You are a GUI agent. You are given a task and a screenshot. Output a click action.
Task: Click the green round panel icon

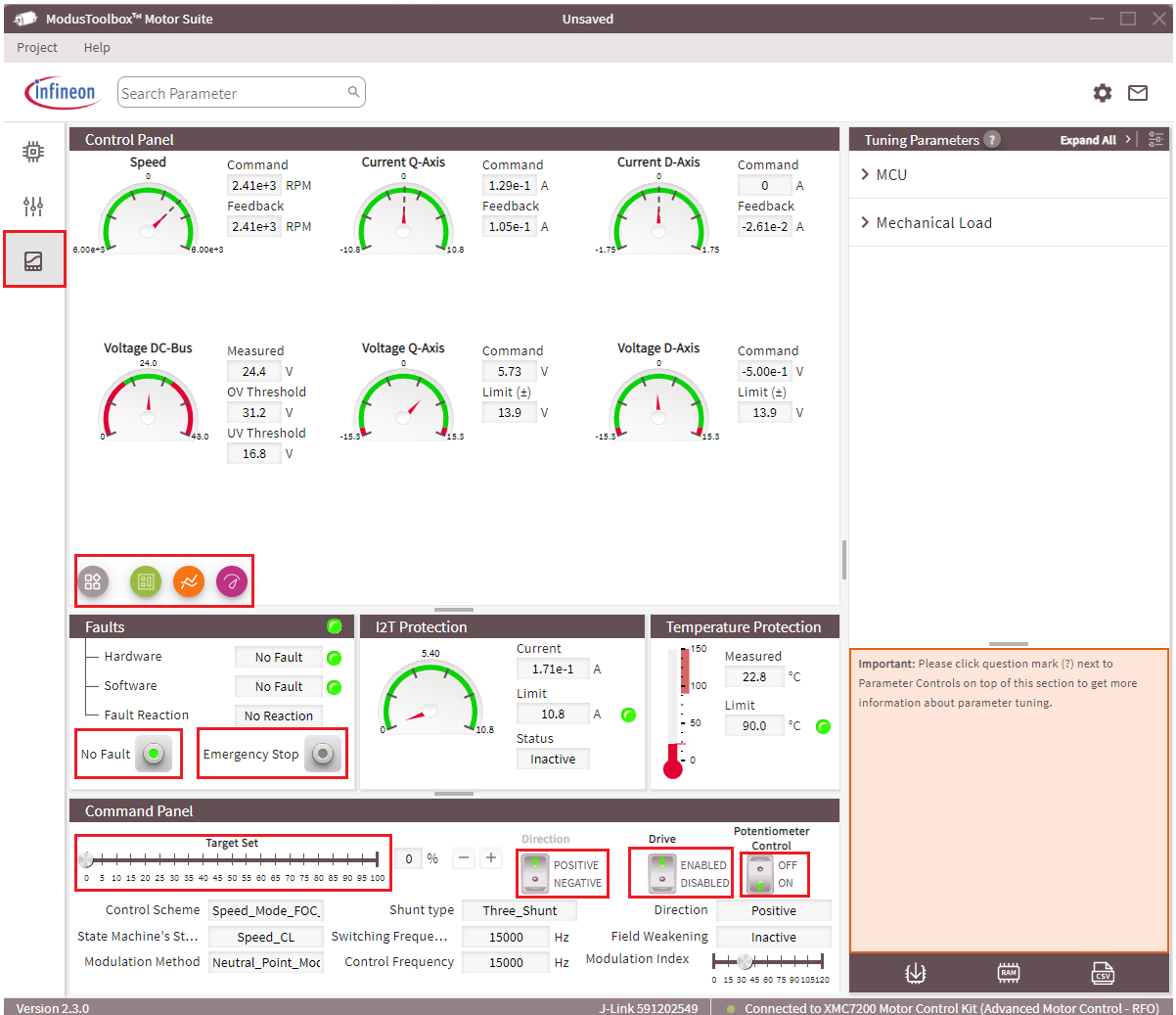coord(146,582)
